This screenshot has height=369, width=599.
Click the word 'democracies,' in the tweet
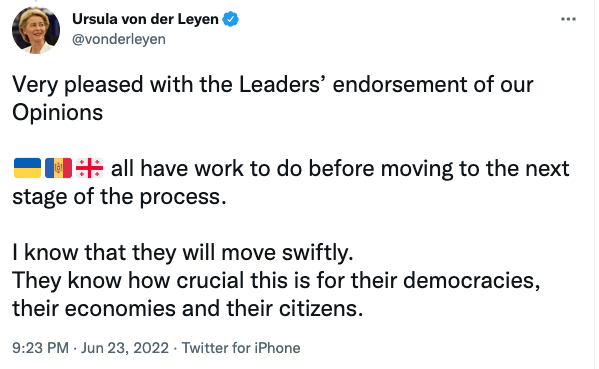pos(471,280)
